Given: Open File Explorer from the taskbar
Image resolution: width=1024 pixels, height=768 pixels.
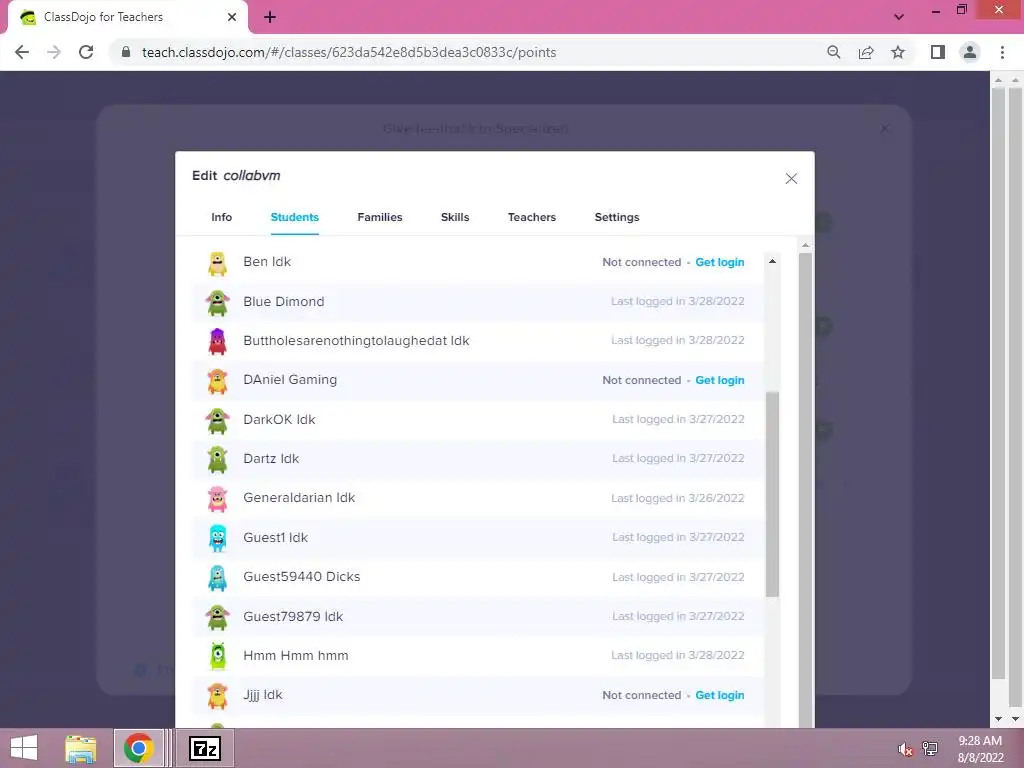Looking at the screenshot, I should coord(81,748).
